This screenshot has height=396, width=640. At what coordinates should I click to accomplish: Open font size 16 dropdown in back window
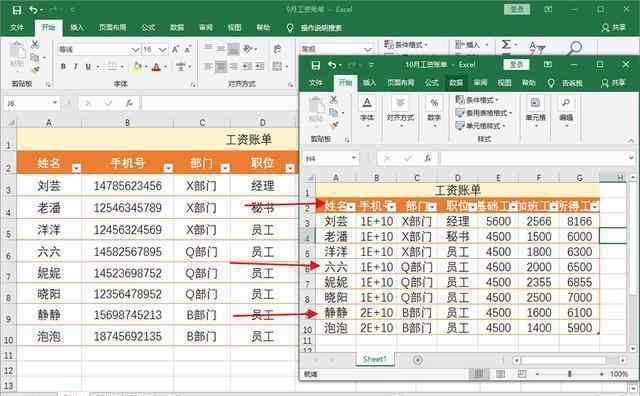163,50
